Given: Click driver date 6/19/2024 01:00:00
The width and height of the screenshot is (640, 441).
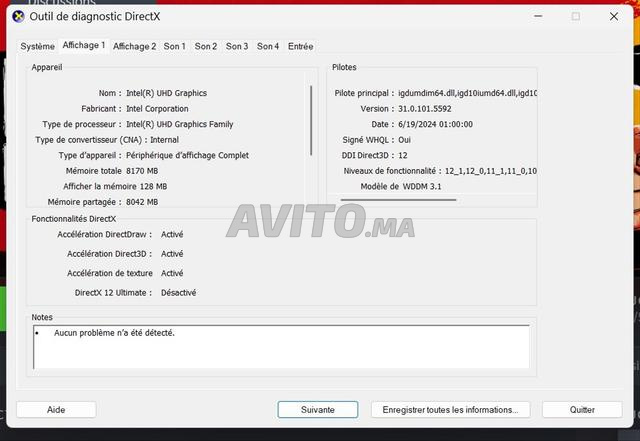Looking at the screenshot, I should (x=436, y=124).
